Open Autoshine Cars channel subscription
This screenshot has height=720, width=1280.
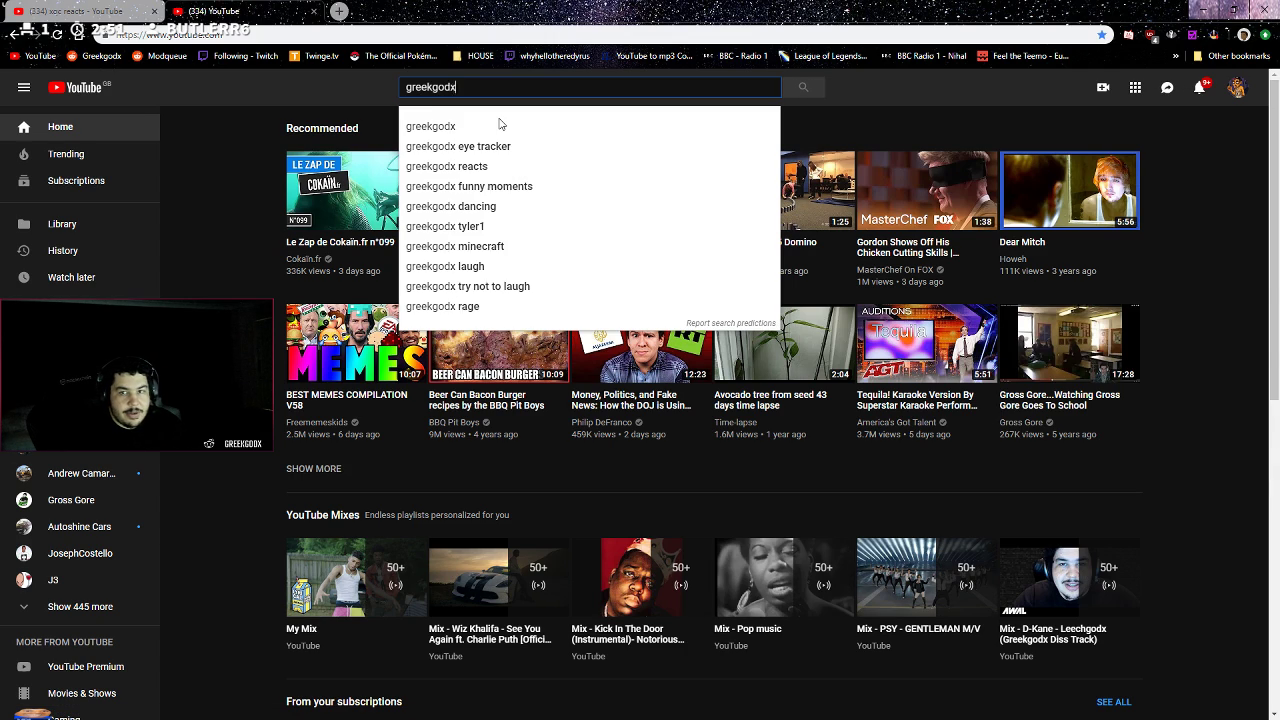(x=80, y=527)
